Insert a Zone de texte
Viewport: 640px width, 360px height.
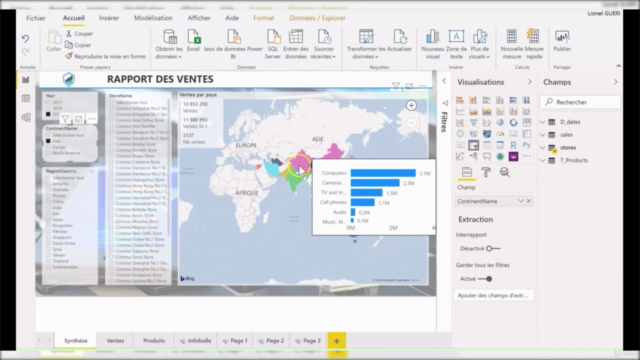coord(456,44)
